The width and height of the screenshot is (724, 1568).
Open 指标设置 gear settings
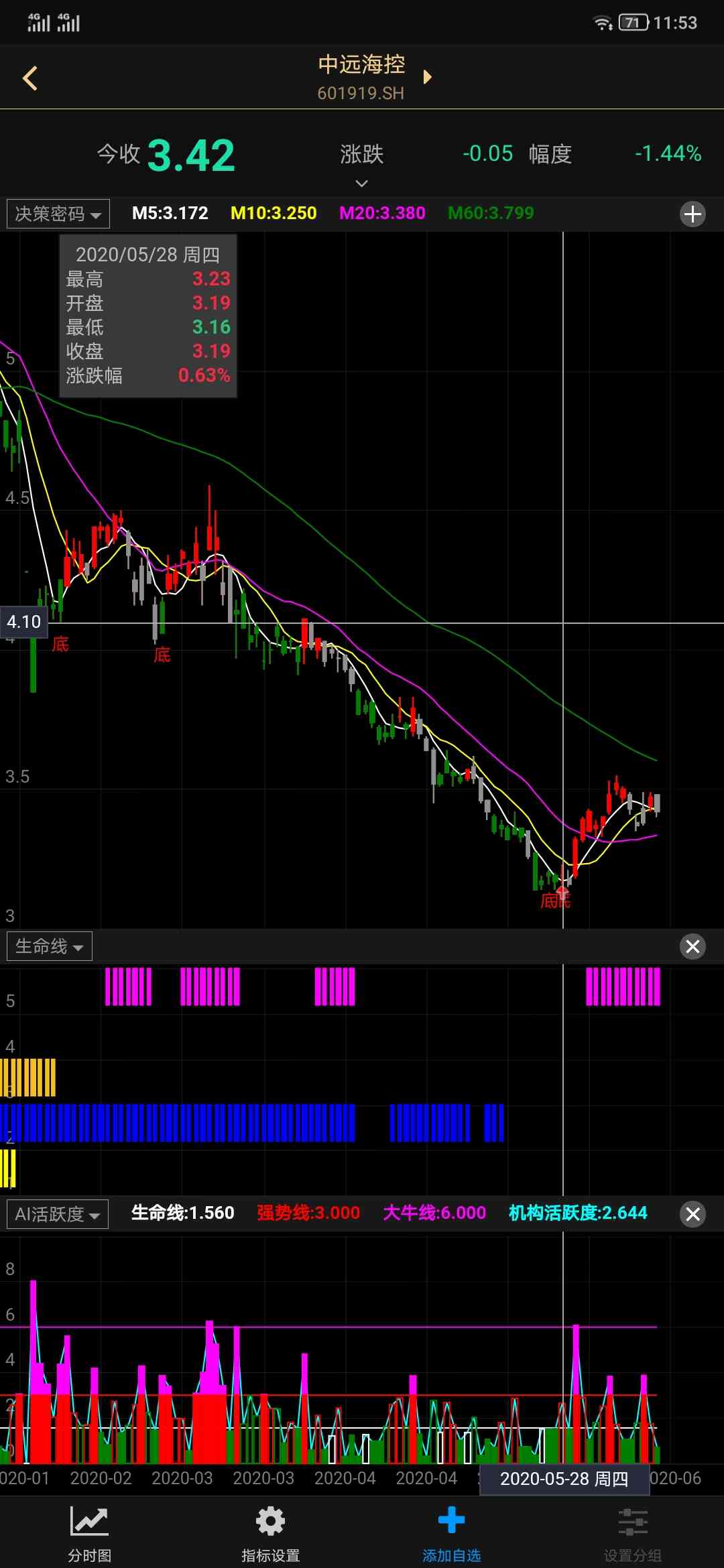[x=270, y=1530]
